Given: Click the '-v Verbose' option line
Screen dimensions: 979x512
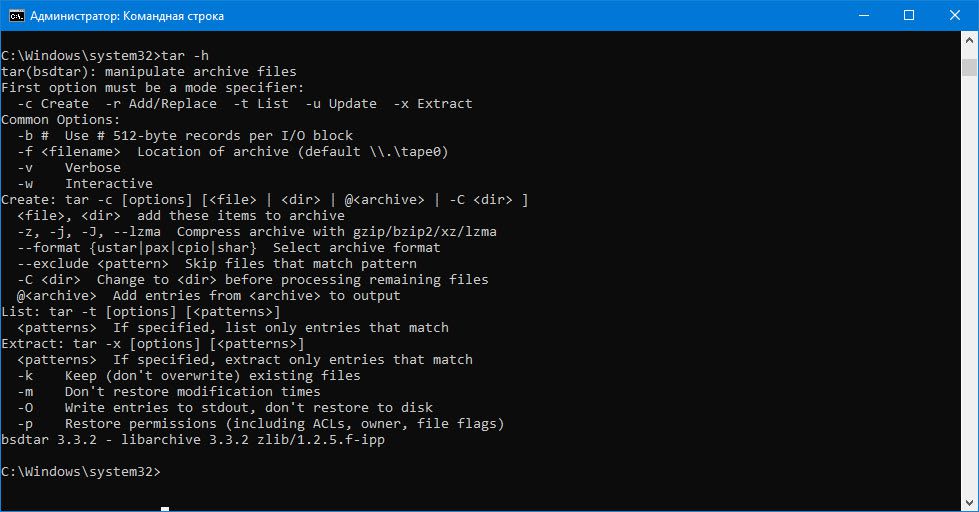Looking at the screenshot, I should (69, 168).
